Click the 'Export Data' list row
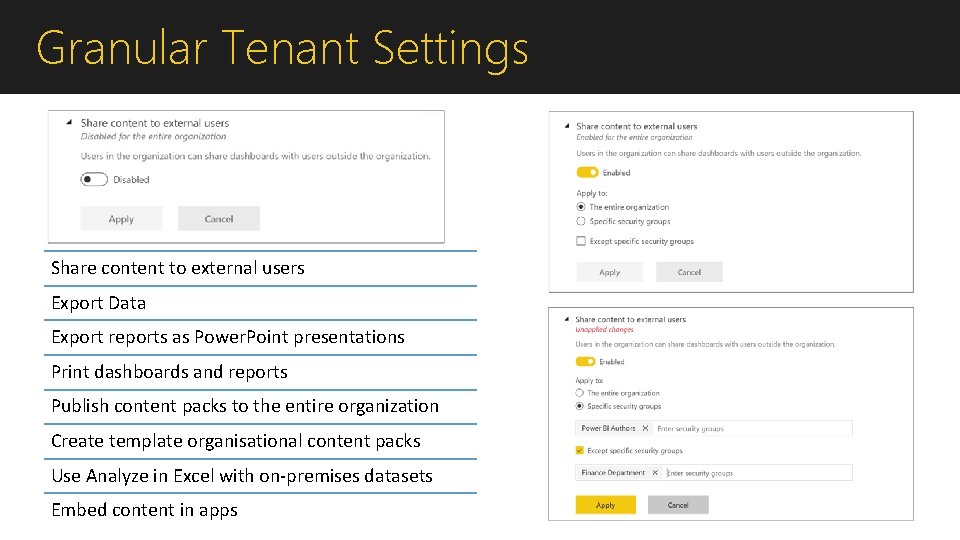The width and height of the screenshot is (960, 540). tap(260, 303)
